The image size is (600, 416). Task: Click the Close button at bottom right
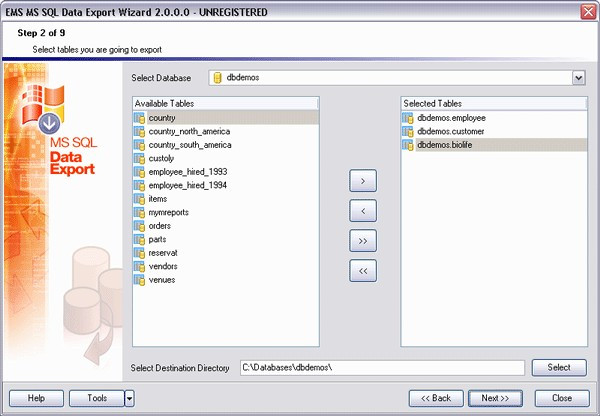click(x=562, y=398)
